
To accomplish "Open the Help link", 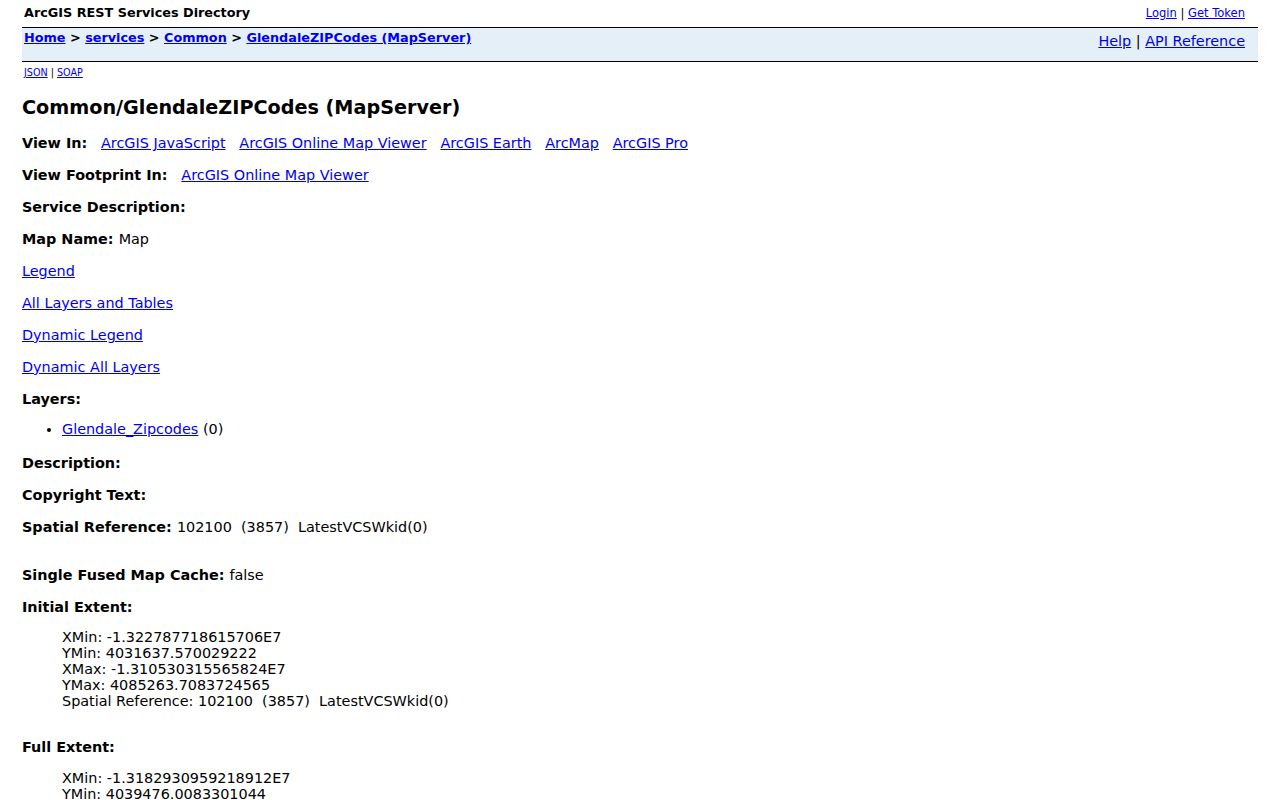I will click(x=1114, y=41).
